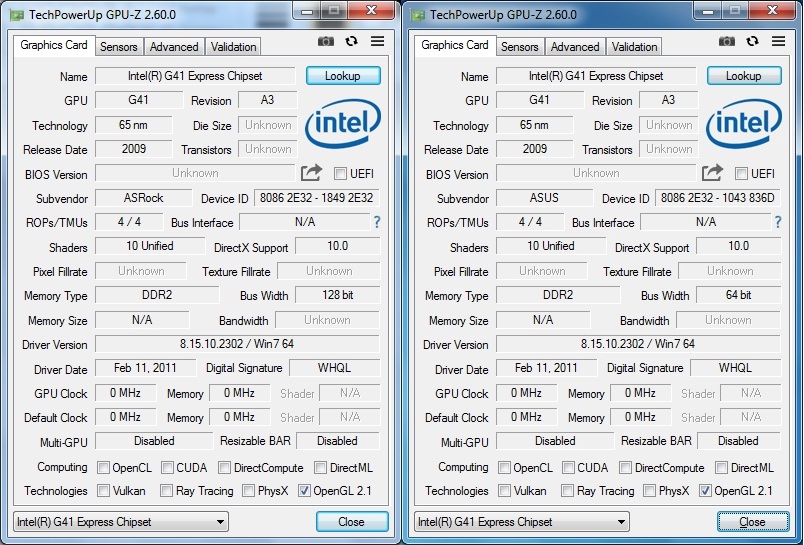Click the Driver Date value in the right window

coord(547,368)
